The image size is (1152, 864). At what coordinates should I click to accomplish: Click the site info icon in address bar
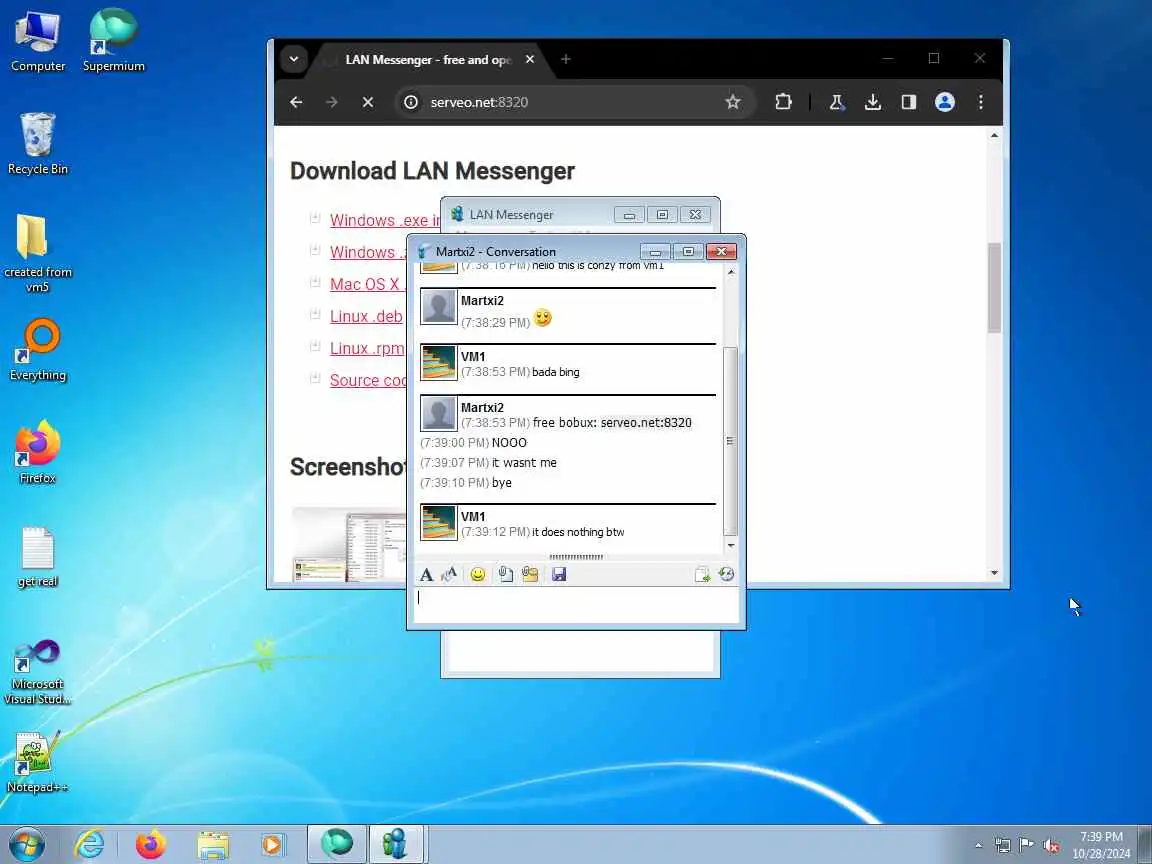tap(411, 102)
